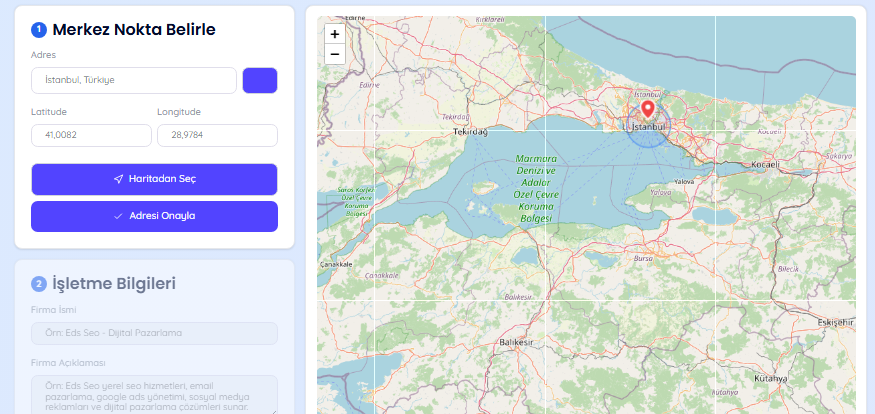This screenshot has width=875, height=414.
Task: Click the Merkez Nokta Belirle heading
Action: (x=134, y=30)
